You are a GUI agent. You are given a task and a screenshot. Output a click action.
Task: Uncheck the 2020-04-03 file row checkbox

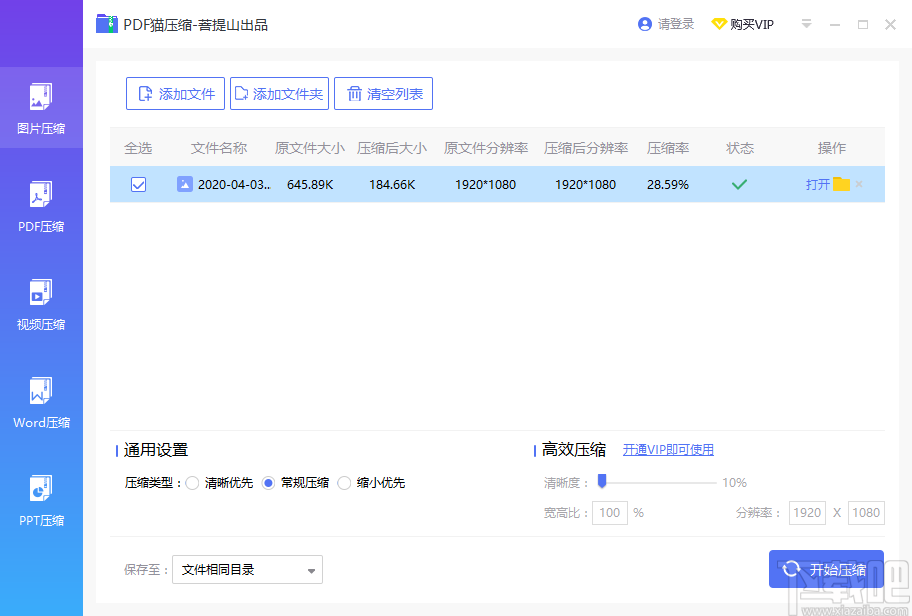[138, 184]
